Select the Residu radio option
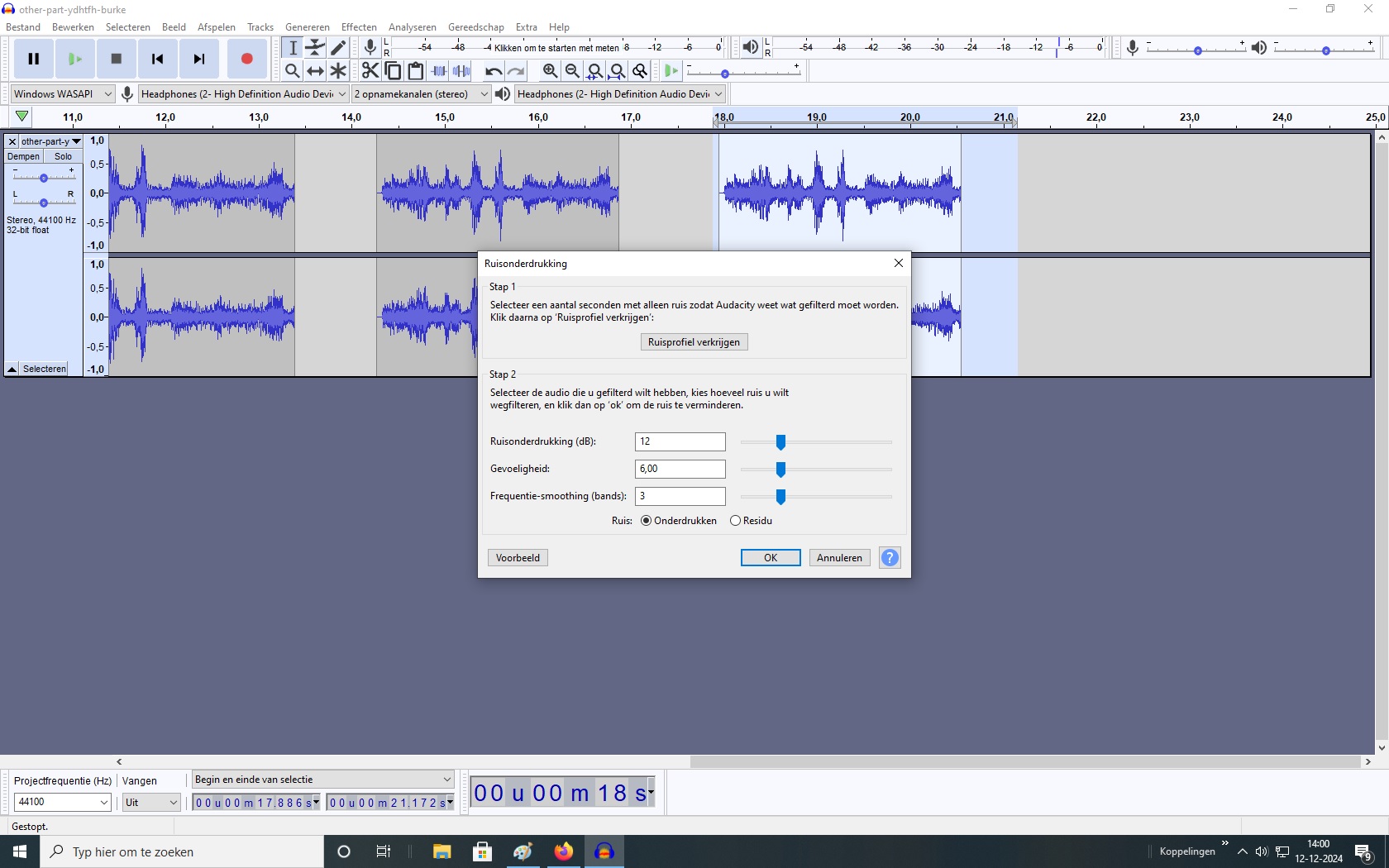1389x868 pixels. pos(735,521)
